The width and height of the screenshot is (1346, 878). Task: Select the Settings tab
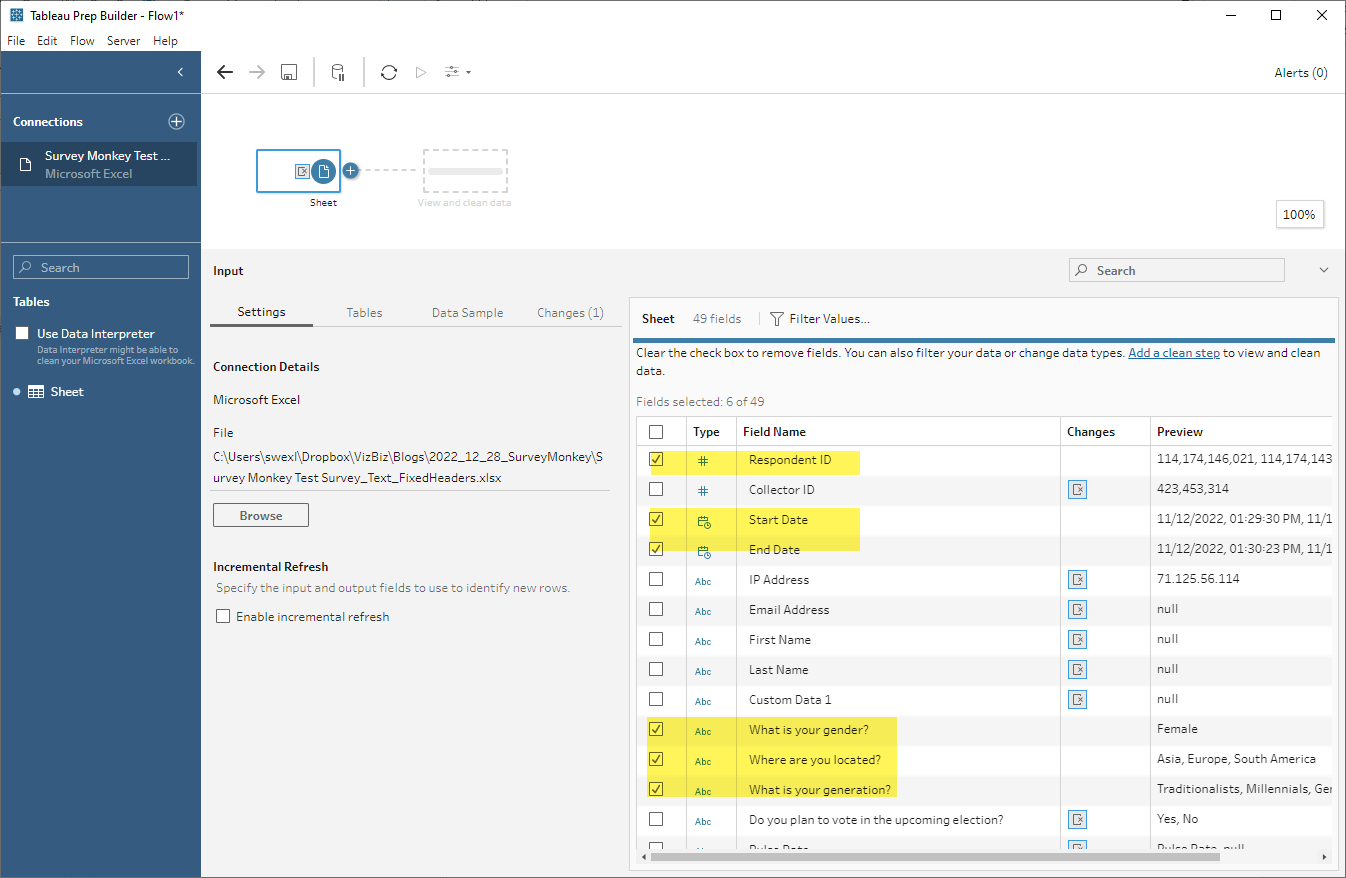(261, 312)
